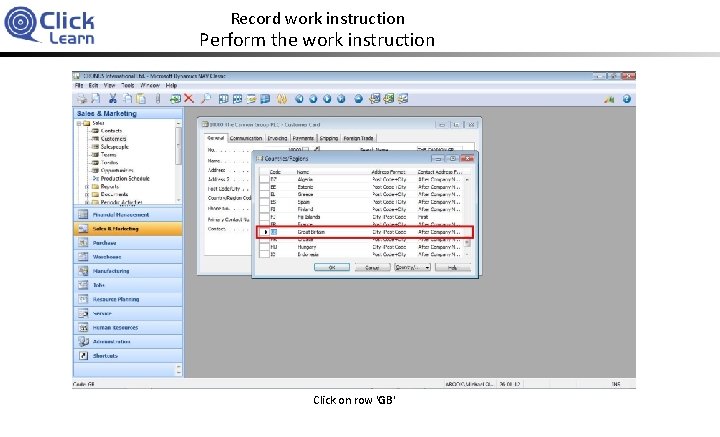Expand the Reports folder in the tree
720x437 pixels.
[87, 187]
